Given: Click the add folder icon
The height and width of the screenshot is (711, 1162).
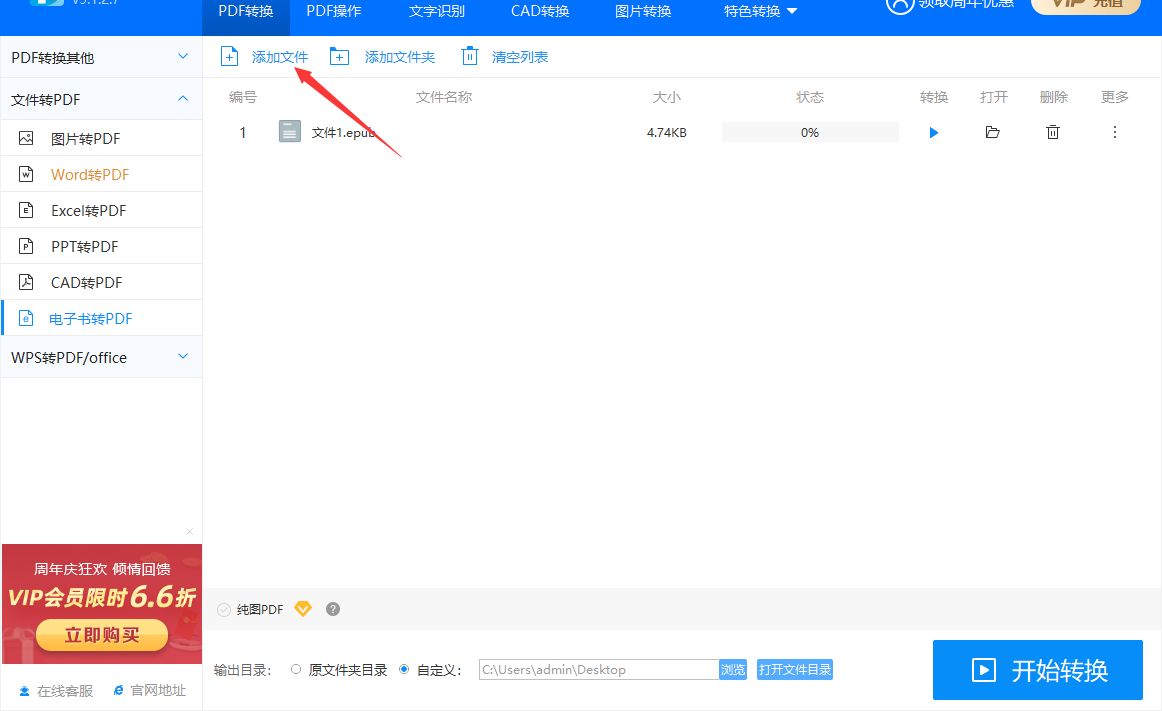Looking at the screenshot, I should pyautogui.click(x=339, y=56).
